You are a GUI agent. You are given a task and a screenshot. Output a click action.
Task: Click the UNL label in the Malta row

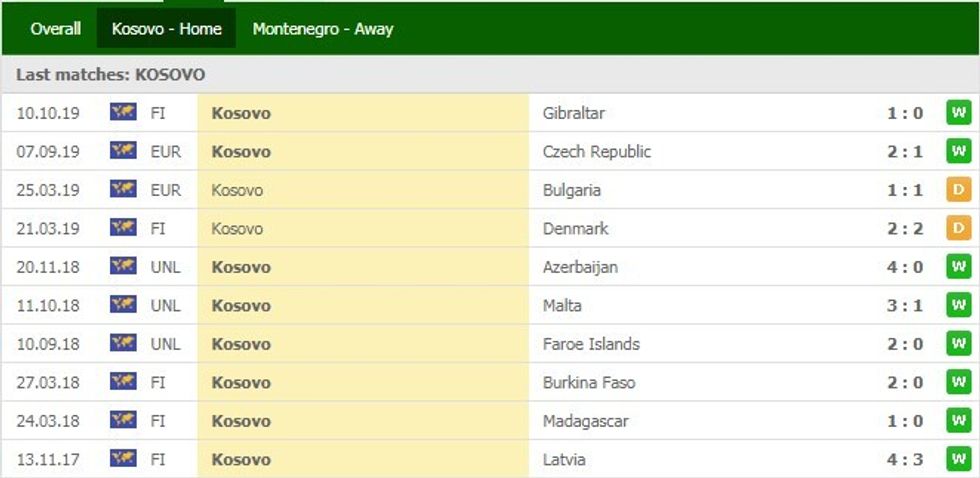tap(165, 306)
